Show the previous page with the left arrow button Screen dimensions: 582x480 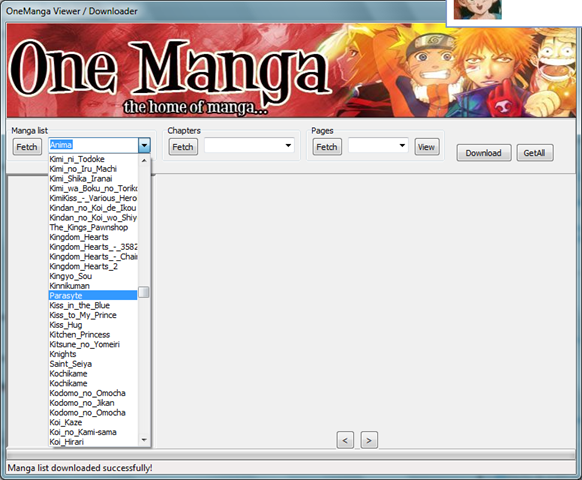[345, 440]
